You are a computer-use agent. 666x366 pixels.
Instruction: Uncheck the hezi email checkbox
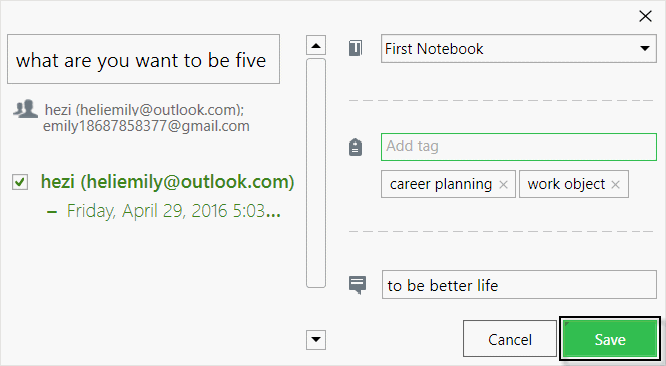click(20, 182)
